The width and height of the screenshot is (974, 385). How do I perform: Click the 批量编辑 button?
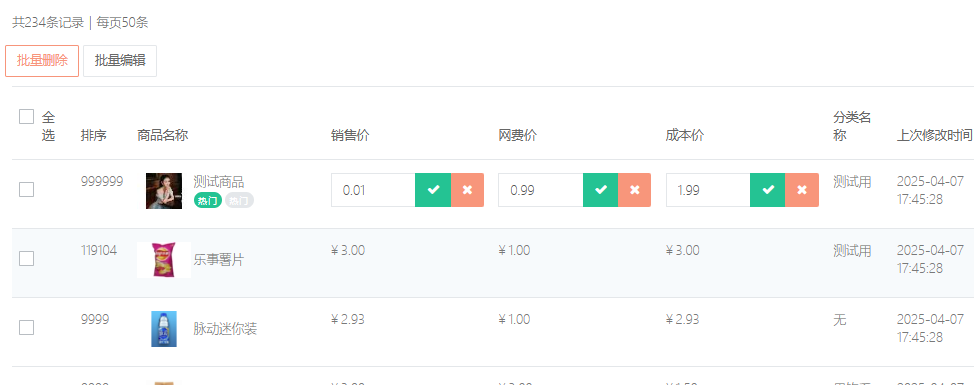pos(120,61)
